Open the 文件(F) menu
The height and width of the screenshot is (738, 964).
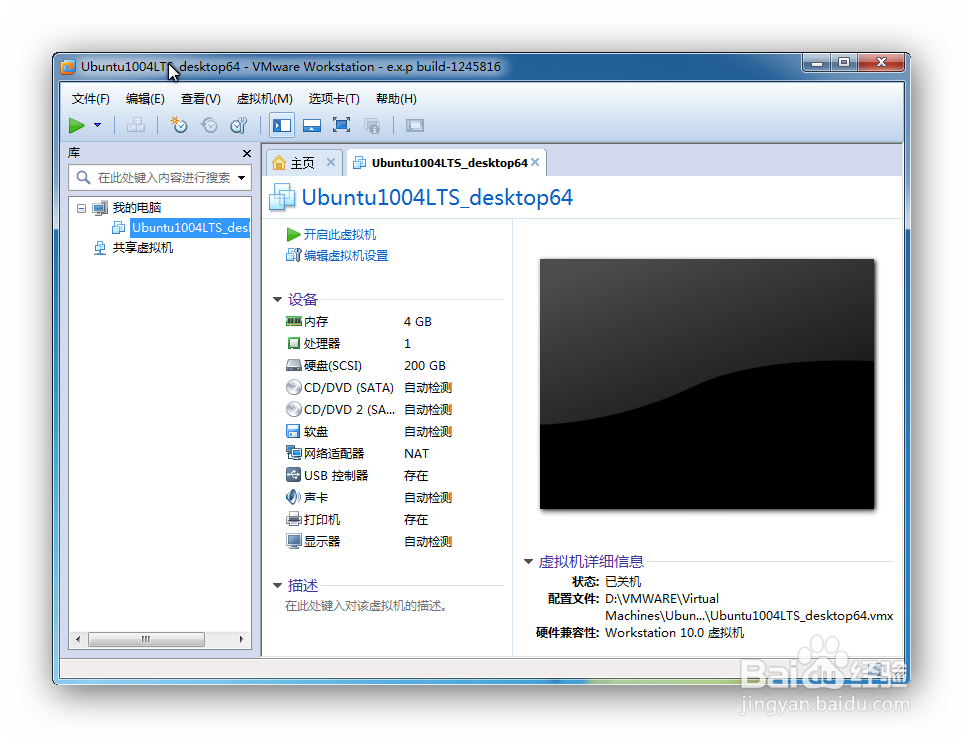pos(90,99)
